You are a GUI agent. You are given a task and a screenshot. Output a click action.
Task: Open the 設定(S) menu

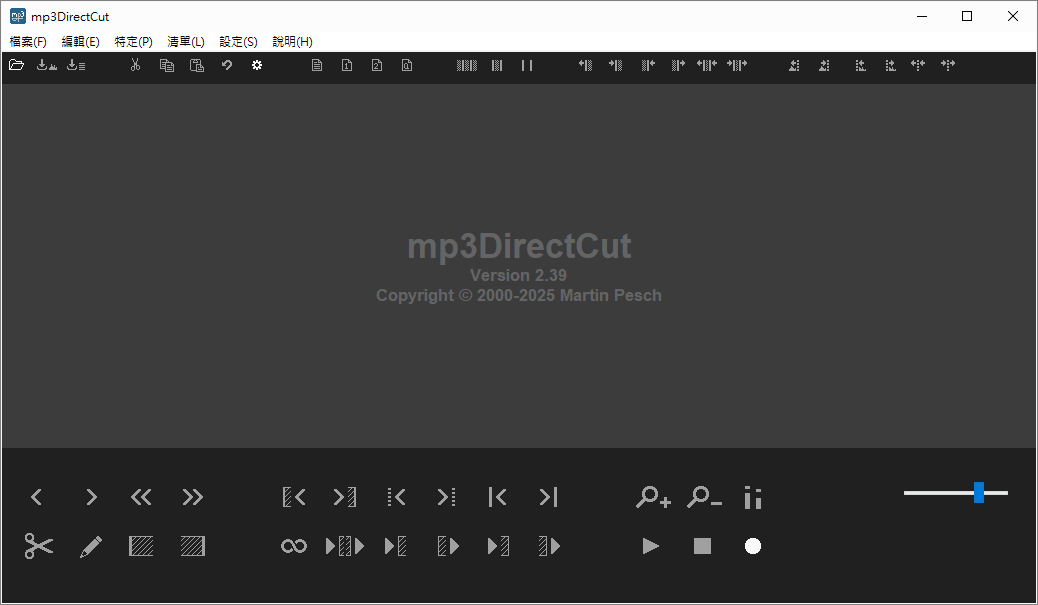238,42
